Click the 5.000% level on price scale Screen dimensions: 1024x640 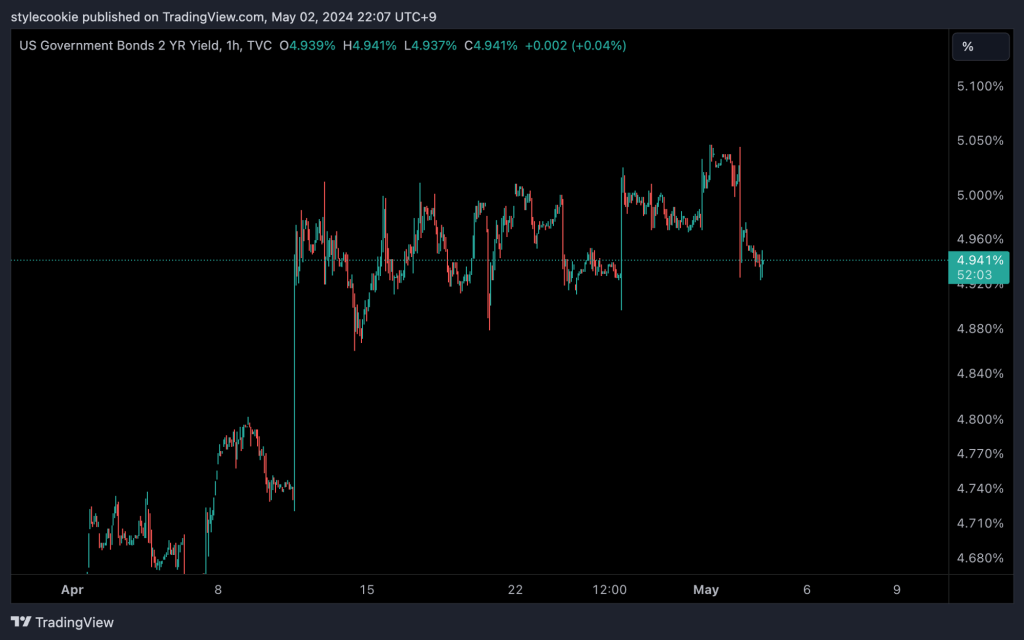[x=979, y=195]
